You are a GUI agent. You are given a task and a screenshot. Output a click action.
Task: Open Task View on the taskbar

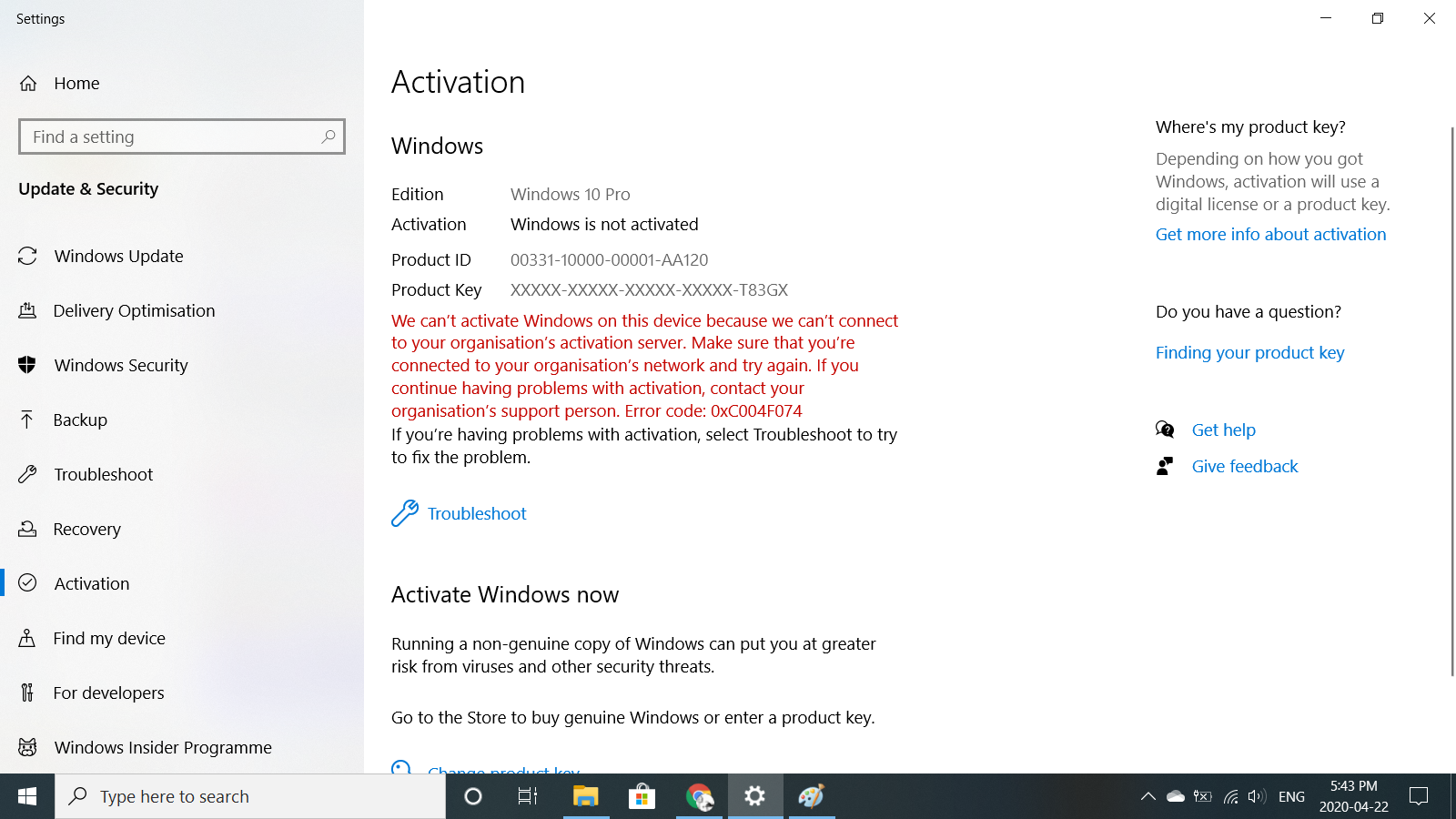point(528,796)
